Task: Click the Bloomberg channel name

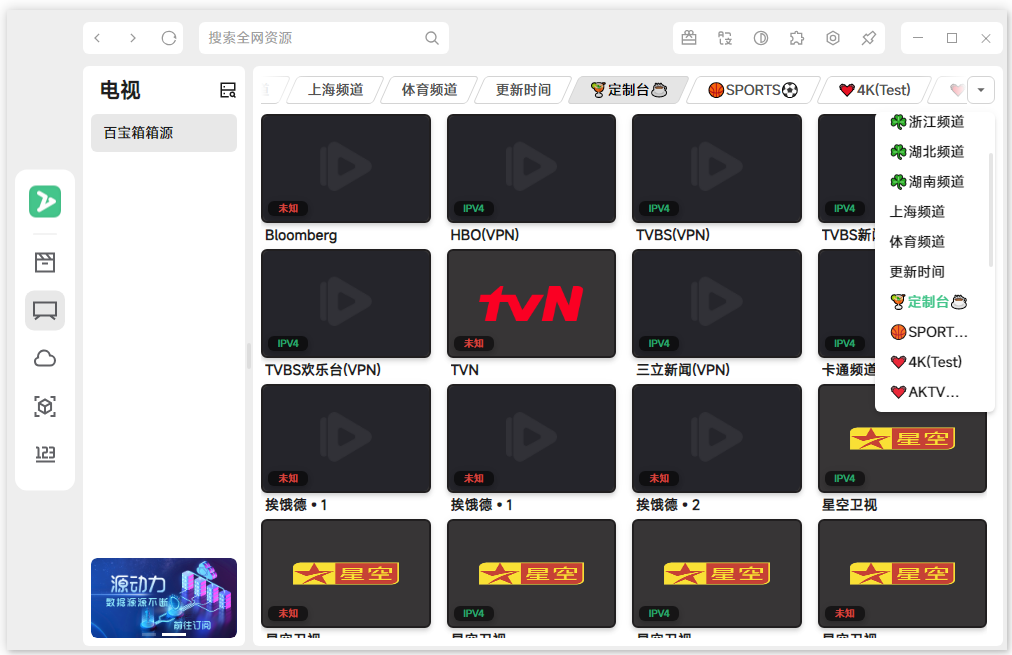Action: 301,235
